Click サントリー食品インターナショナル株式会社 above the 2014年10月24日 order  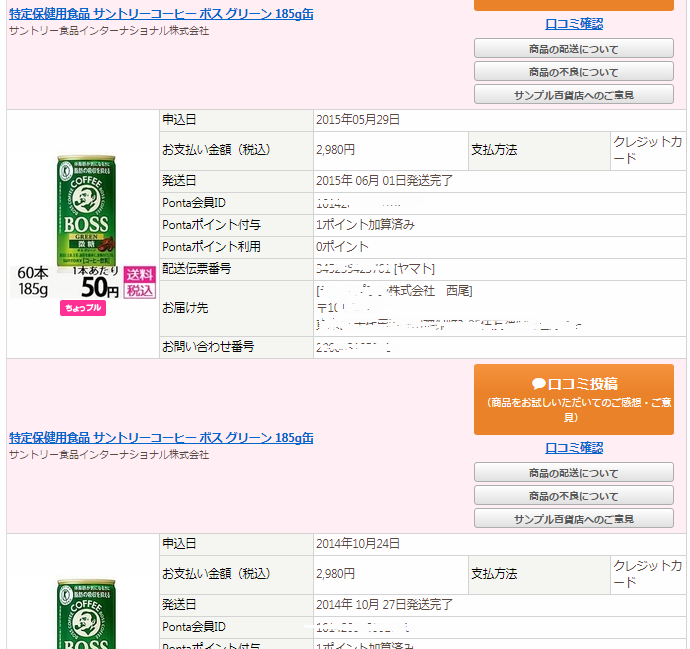click(x=109, y=455)
